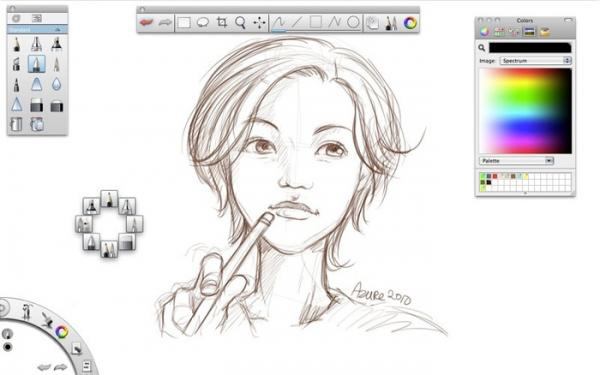The image size is (600, 375).
Task: Select the Rectangular Marquee selection tool
Action: pos(184,23)
